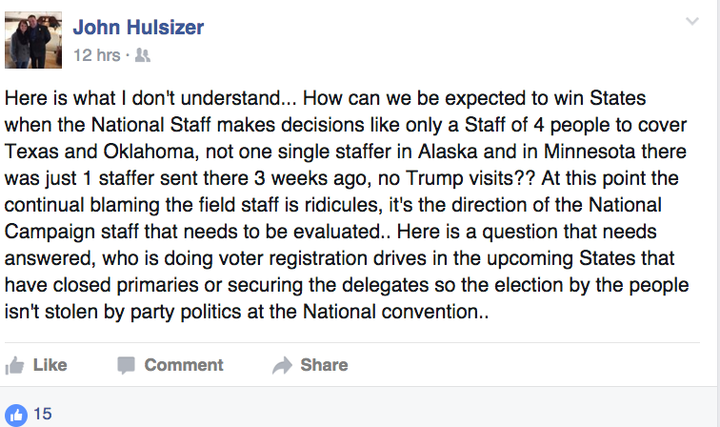Screen dimensions: 720x427
Task: Open the post permalink via 12 hrs
Action: pos(97,56)
